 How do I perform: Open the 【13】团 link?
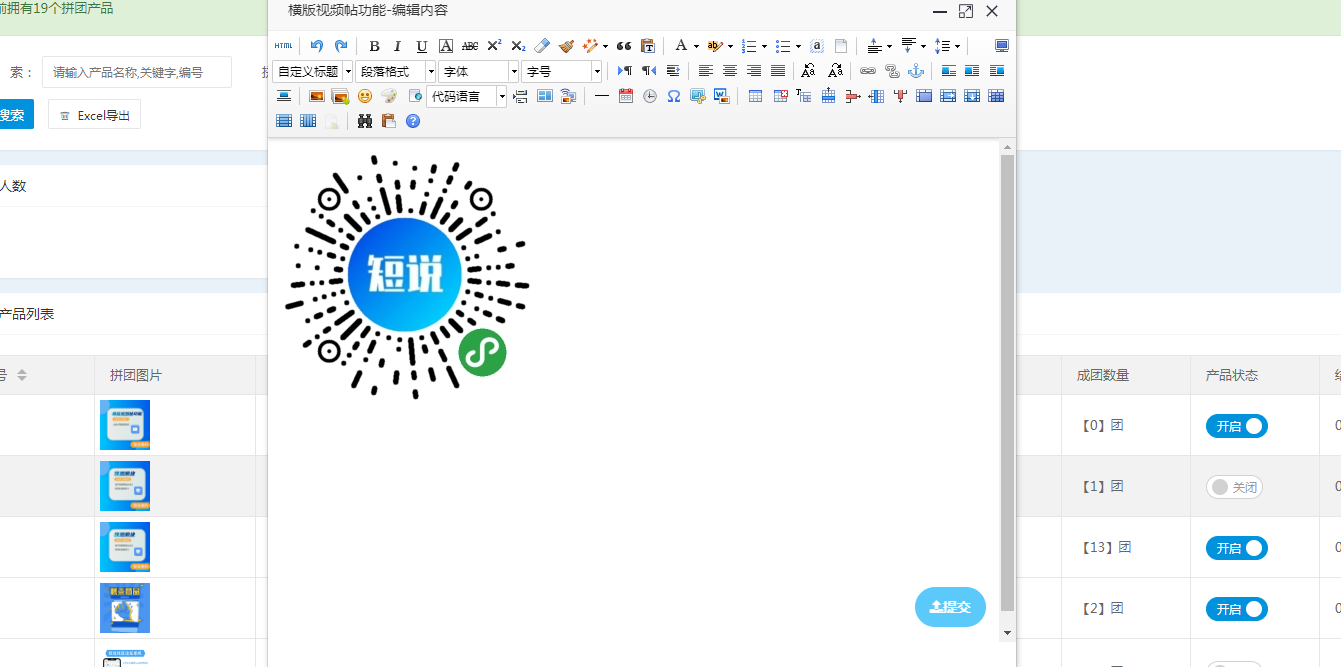point(1107,547)
